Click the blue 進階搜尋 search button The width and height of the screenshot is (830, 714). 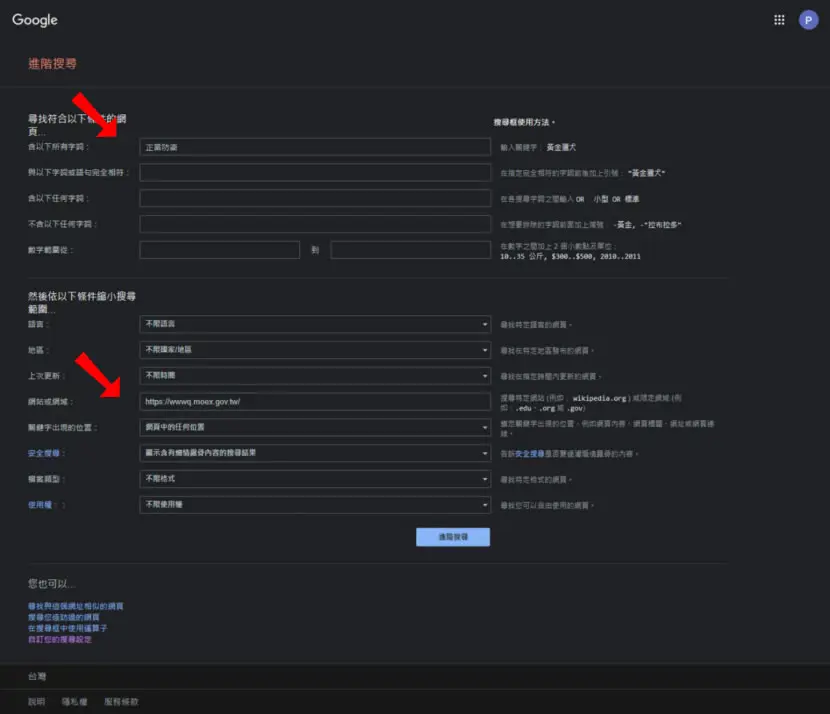pos(453,537)
